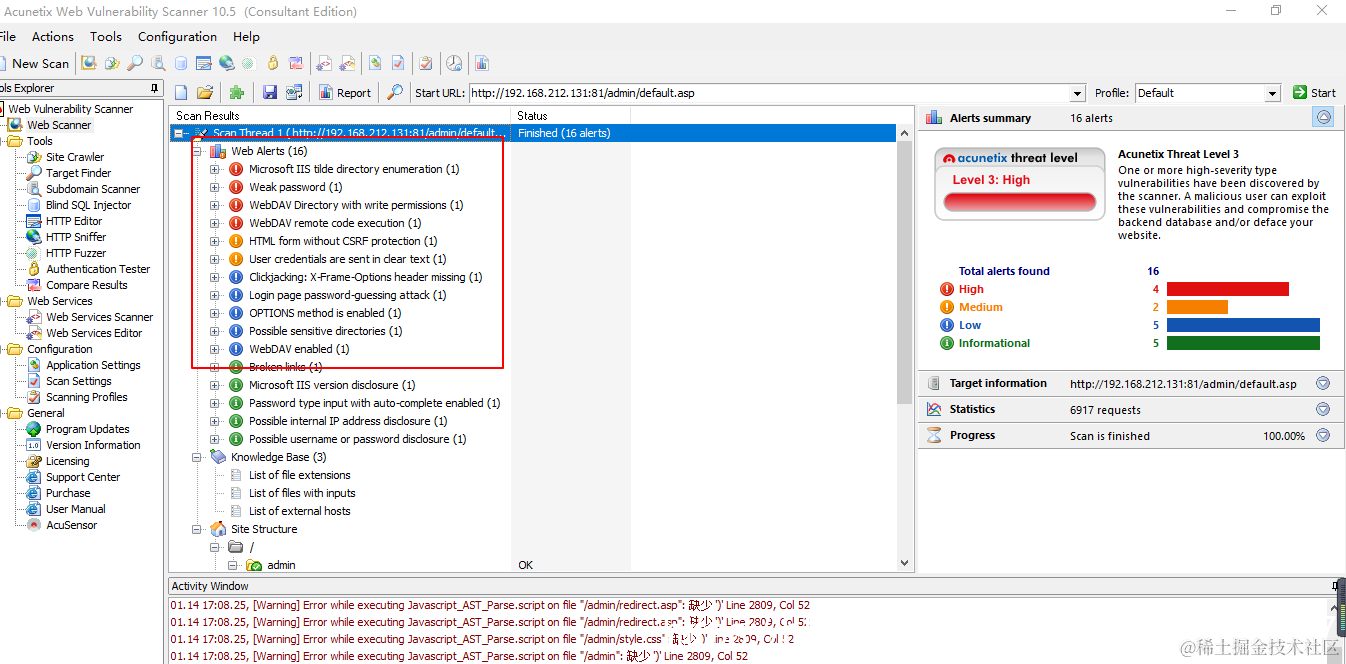Click the open folder icon in scan toolbar
The image size is (1346, 664).
(x=205, y=92)
